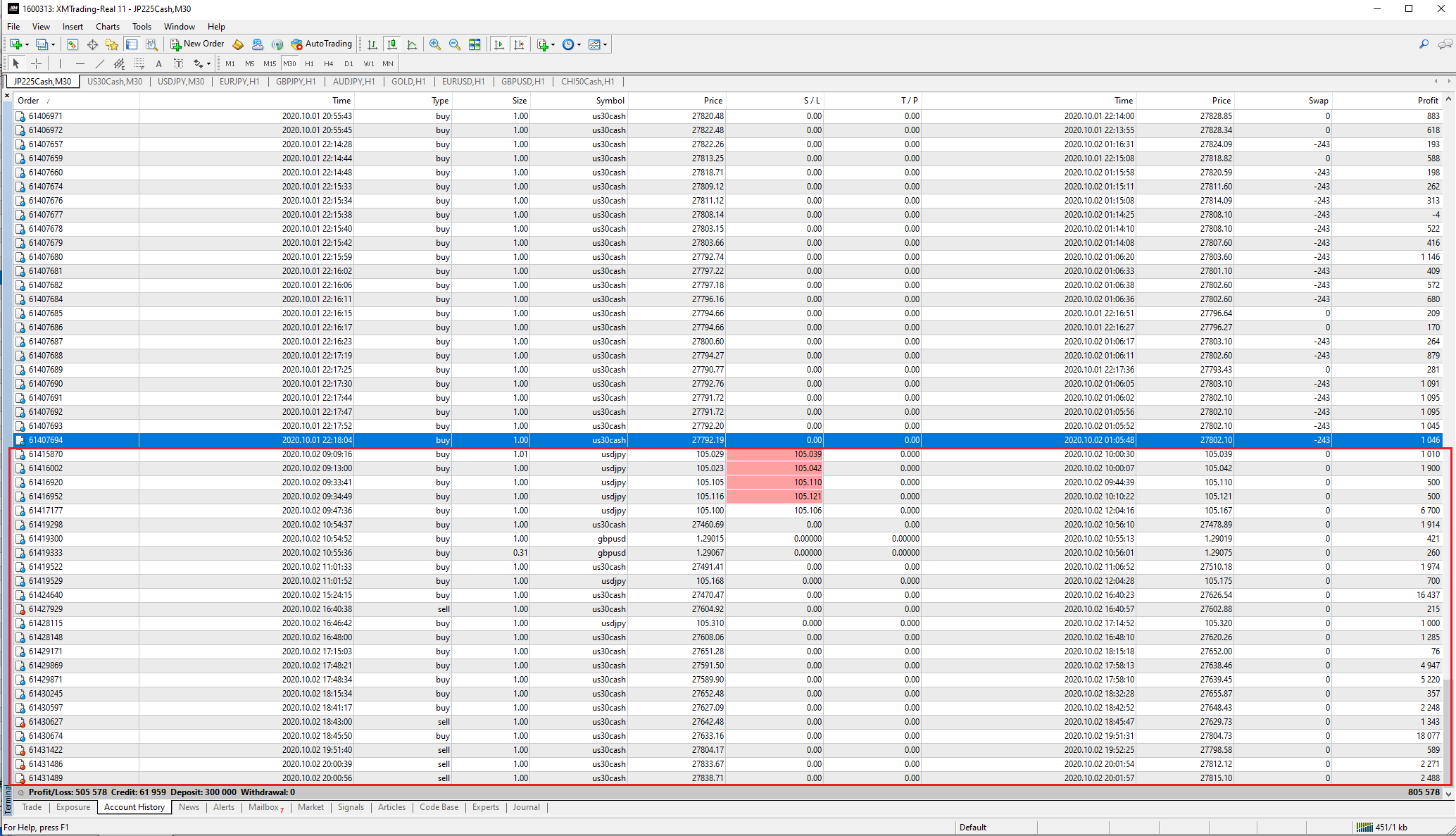
Task: Click chart tabs scroll-left arrow
Action: click(x=1436, y=81)
